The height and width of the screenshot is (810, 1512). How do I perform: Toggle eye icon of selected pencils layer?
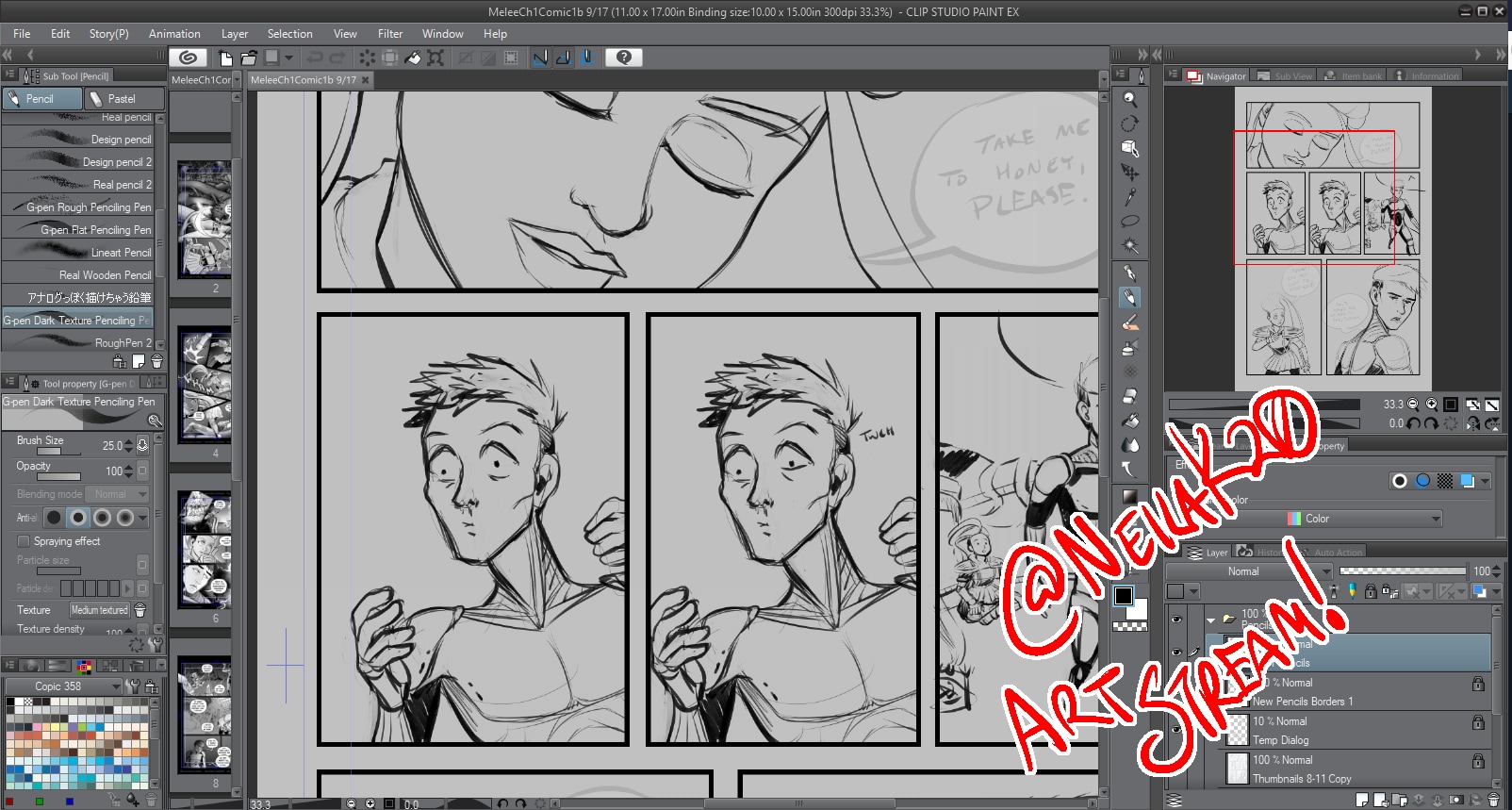[1176, 653]
